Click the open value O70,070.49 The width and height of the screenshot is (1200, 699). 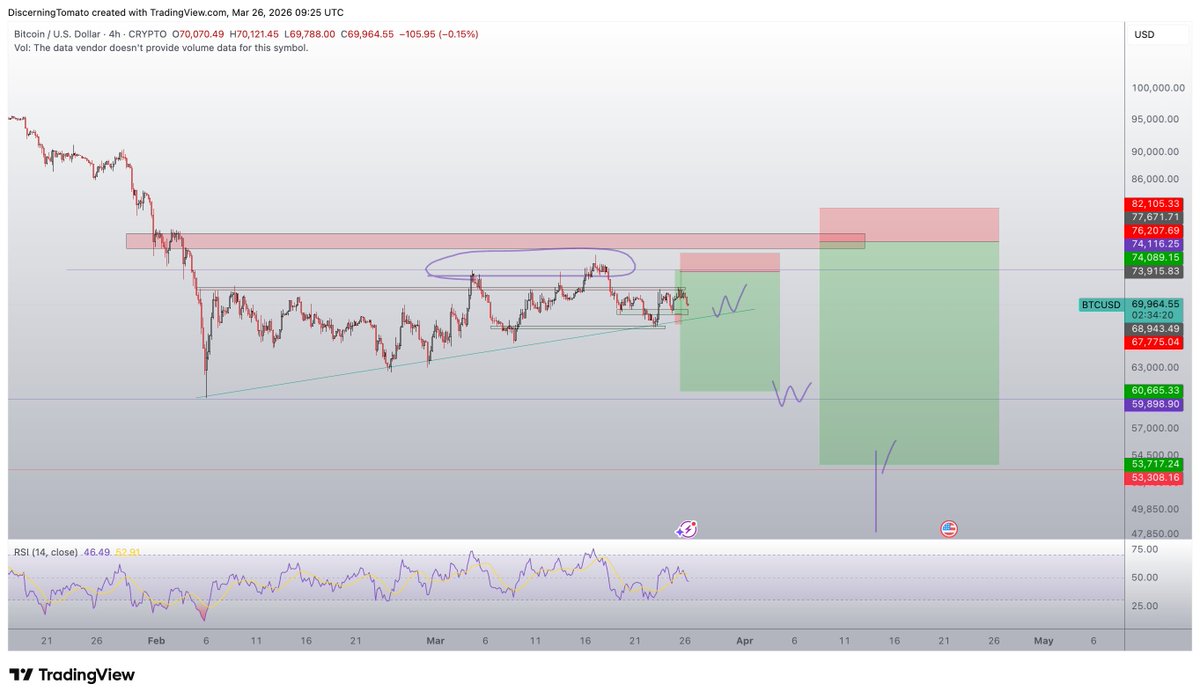tap(200, 34)
